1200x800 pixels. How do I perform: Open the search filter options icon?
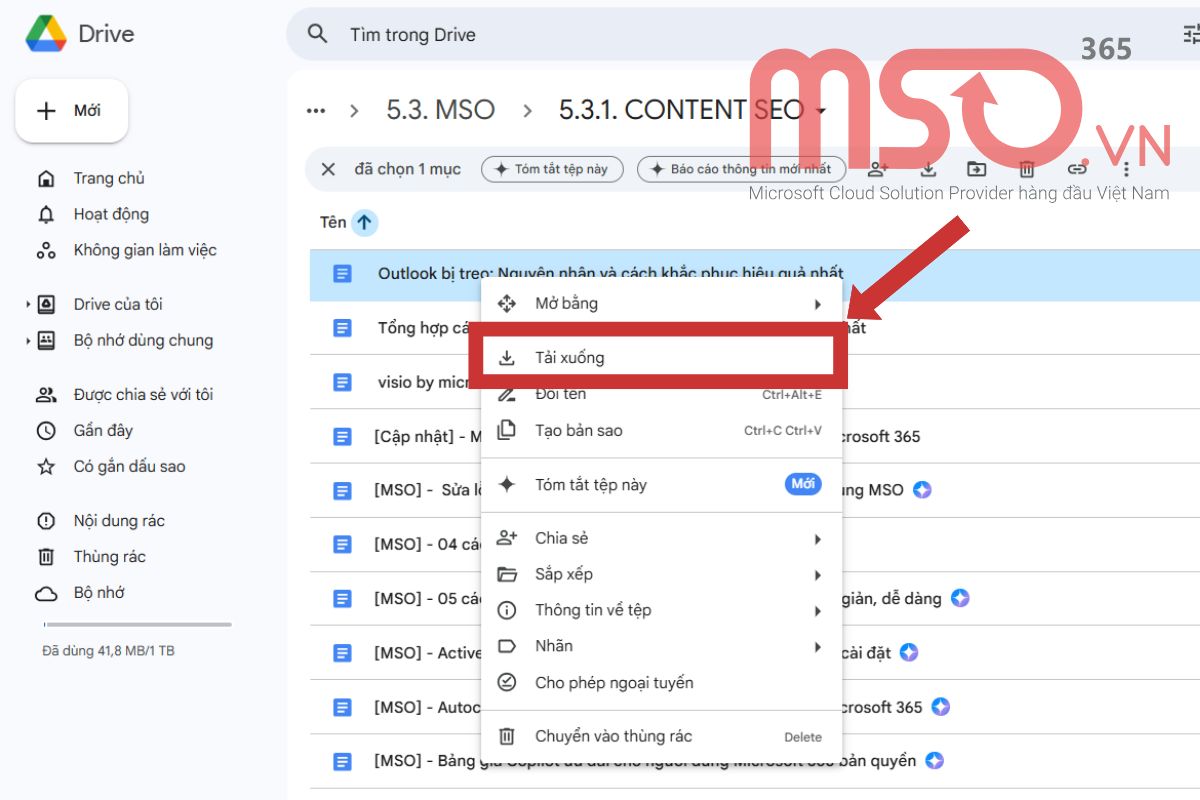coord(1190,34)
